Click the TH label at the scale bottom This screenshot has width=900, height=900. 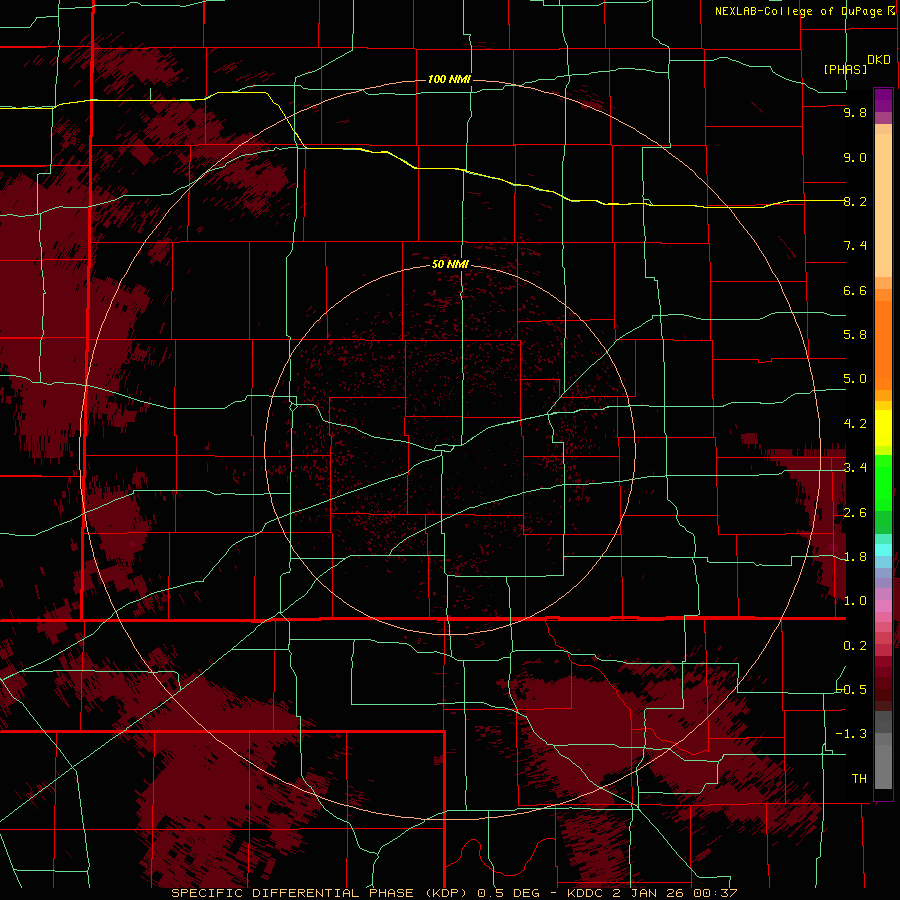pyautogui.click(x=859, y=779)
